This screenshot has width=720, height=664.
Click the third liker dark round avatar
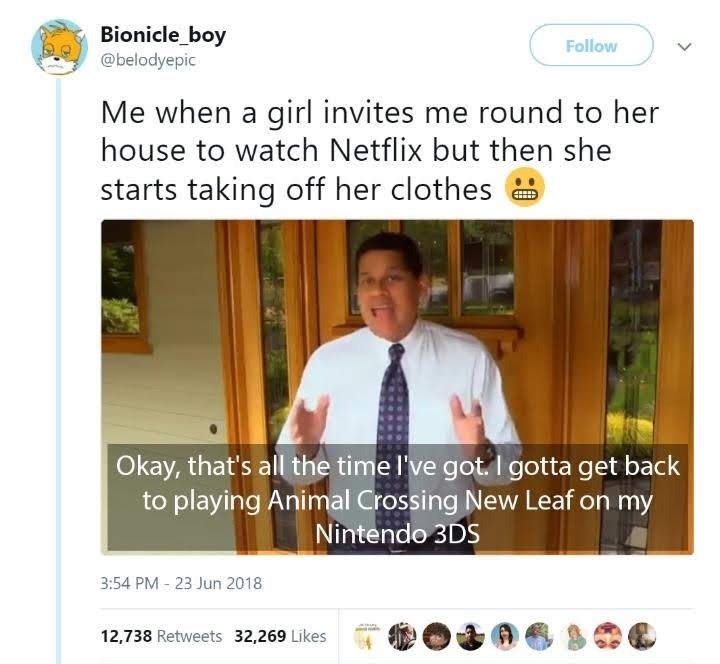tap(436, 636)
